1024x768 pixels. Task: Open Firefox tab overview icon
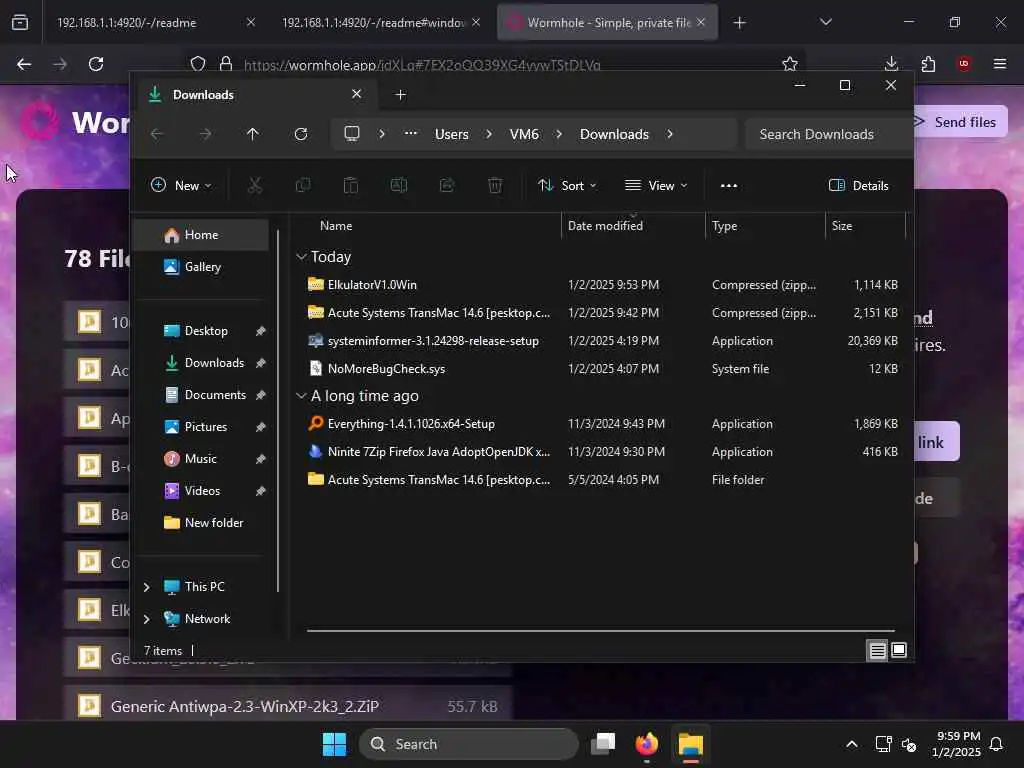point(20,23)
